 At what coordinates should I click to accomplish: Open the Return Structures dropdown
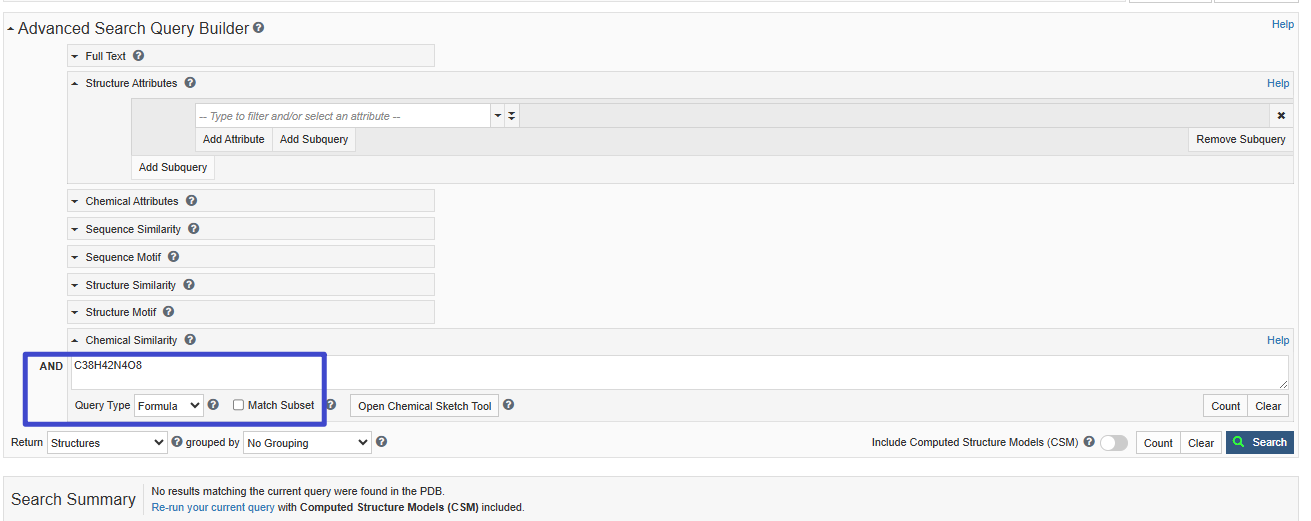point(107,442)
